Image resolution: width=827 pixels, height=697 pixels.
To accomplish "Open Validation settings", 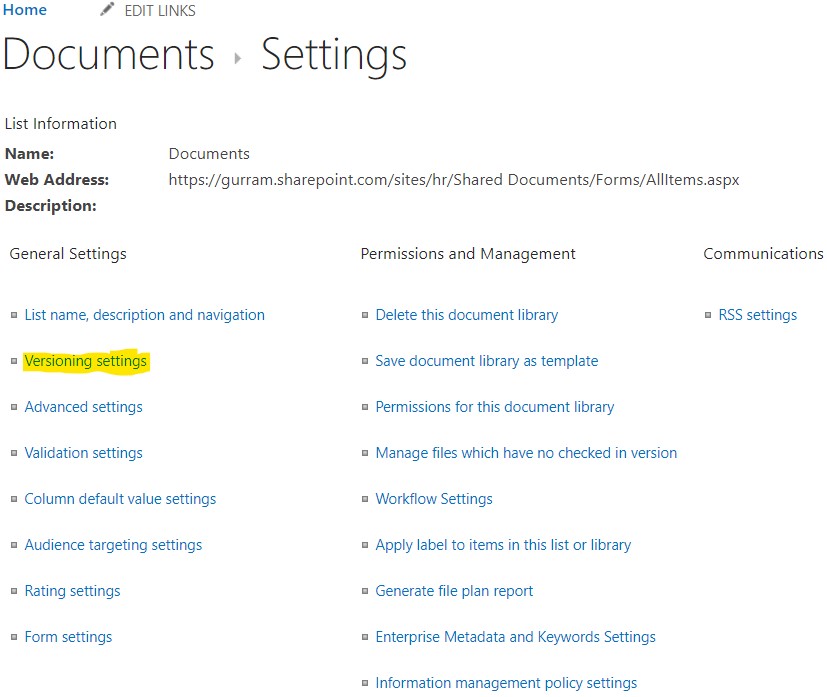I will (83, 453).
